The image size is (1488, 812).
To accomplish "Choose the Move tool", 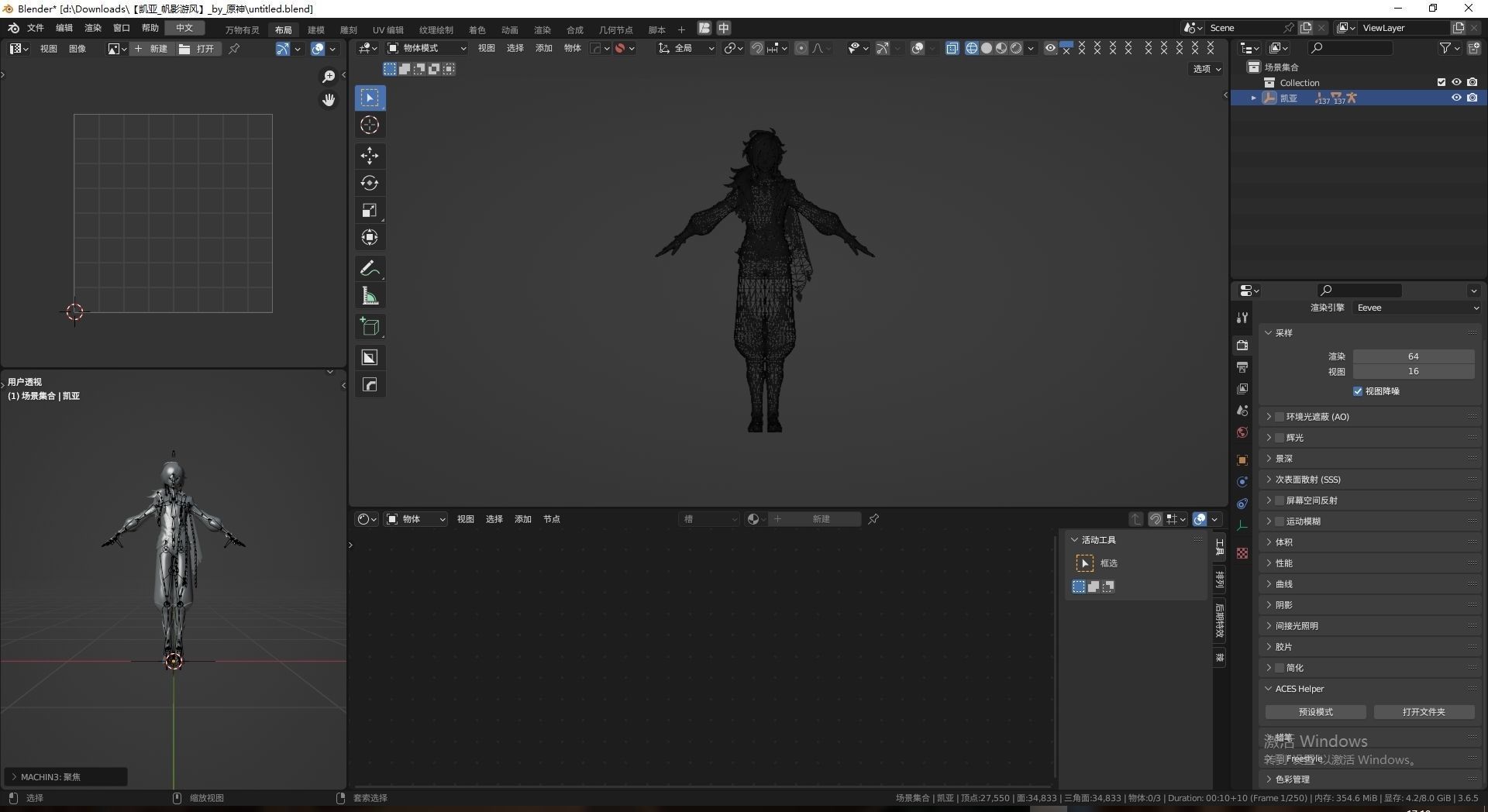I will [x=370, y=156].
